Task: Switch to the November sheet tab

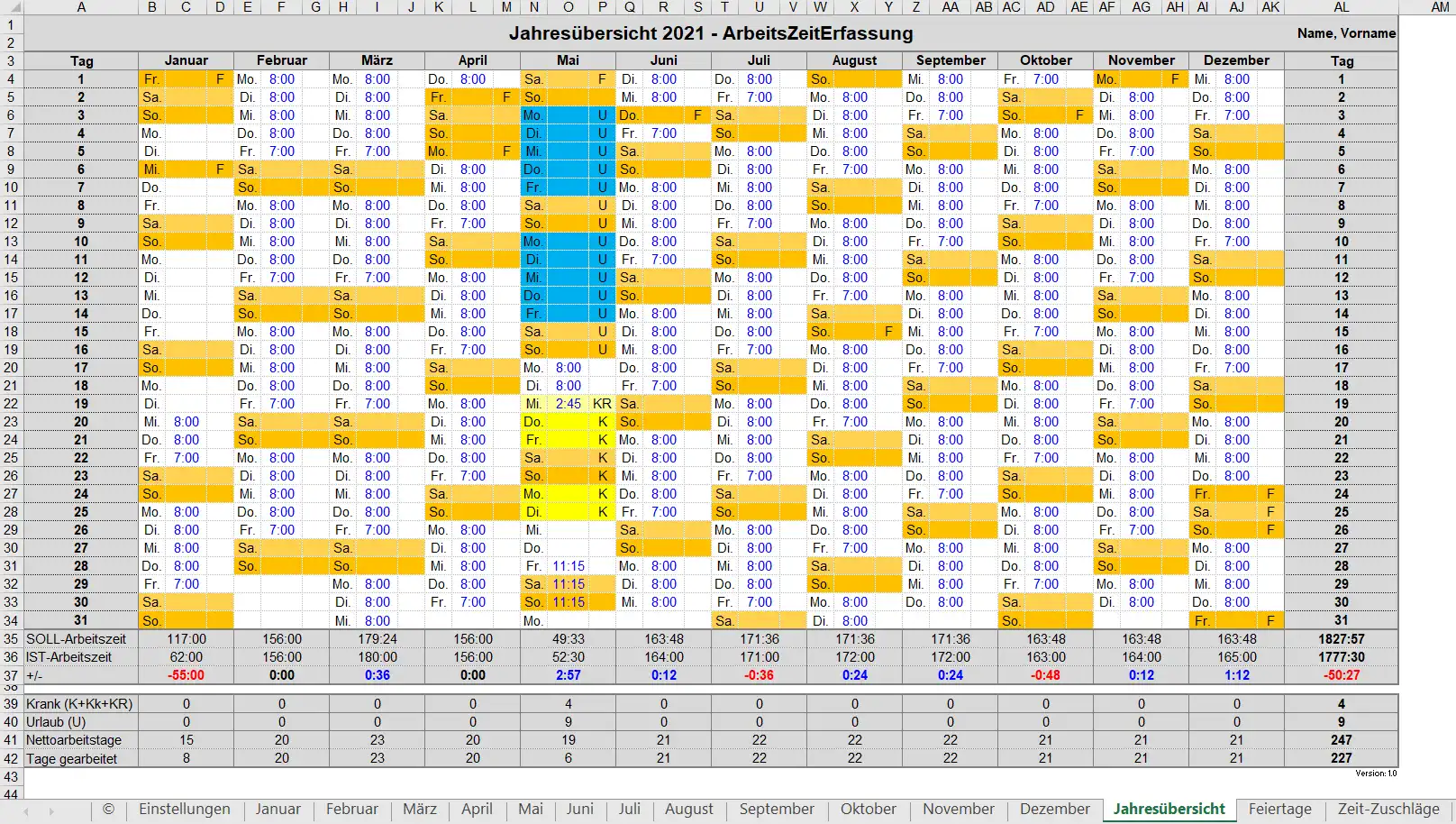Action: [959, 809]
